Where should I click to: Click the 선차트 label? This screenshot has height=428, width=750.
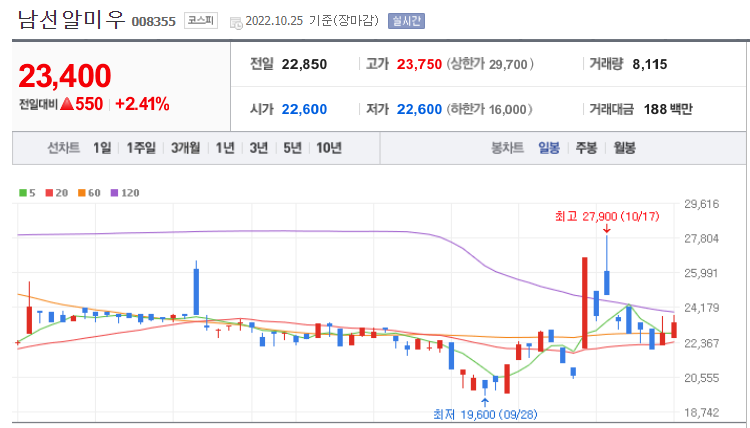pyautogui.click(x=64, y=148)
